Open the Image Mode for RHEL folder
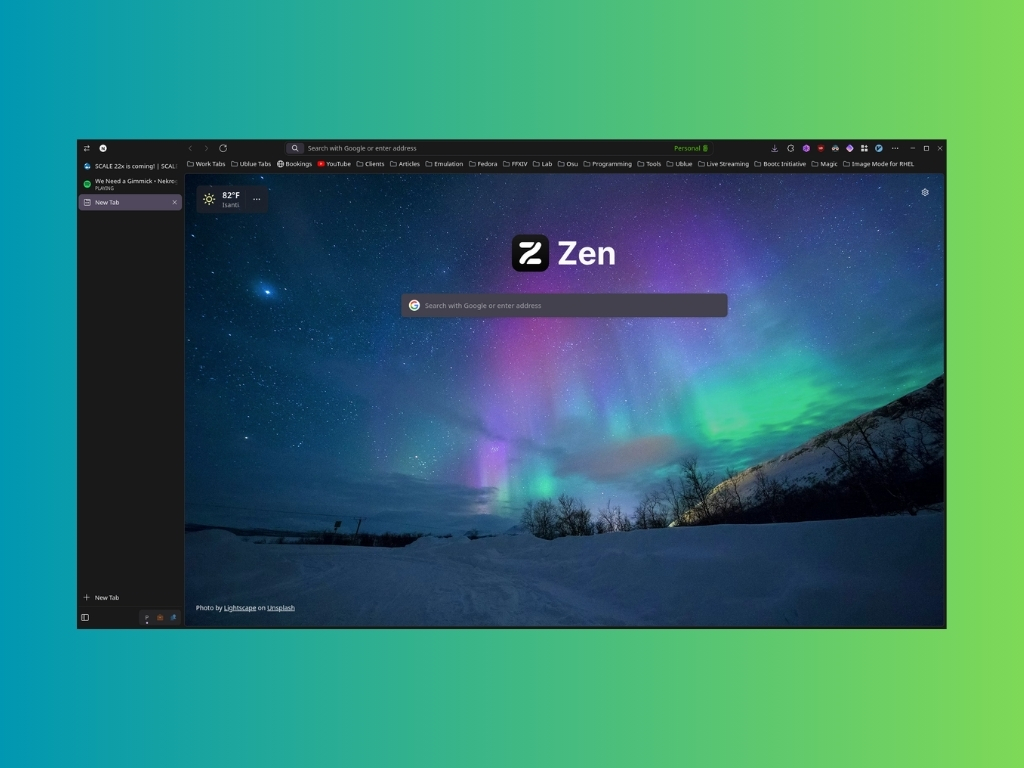1024x768 pixels. coord(878,164)
